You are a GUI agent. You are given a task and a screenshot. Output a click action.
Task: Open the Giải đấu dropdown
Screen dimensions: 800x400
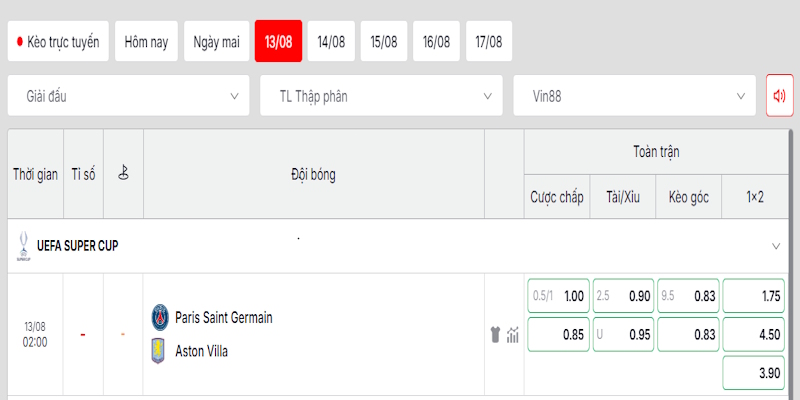129,95
